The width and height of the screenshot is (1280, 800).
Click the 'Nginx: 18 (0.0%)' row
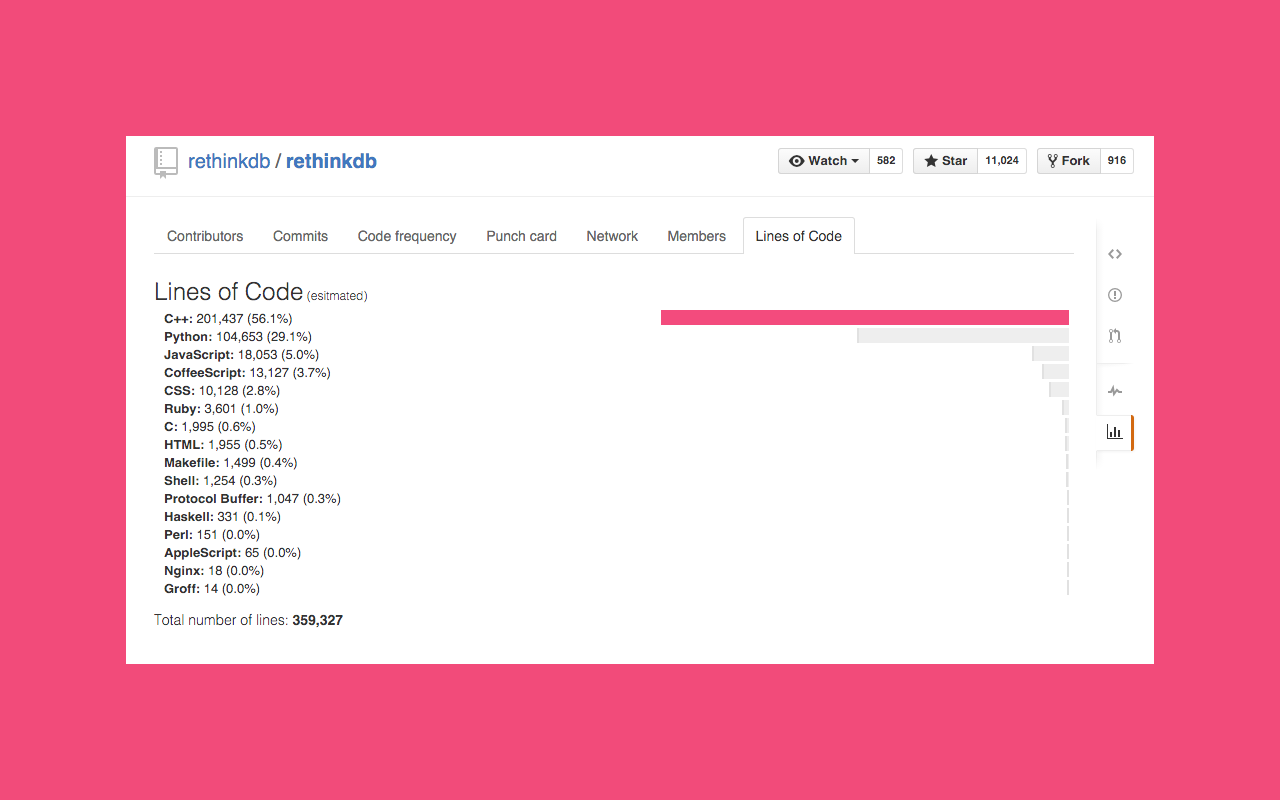coord(214,571)
